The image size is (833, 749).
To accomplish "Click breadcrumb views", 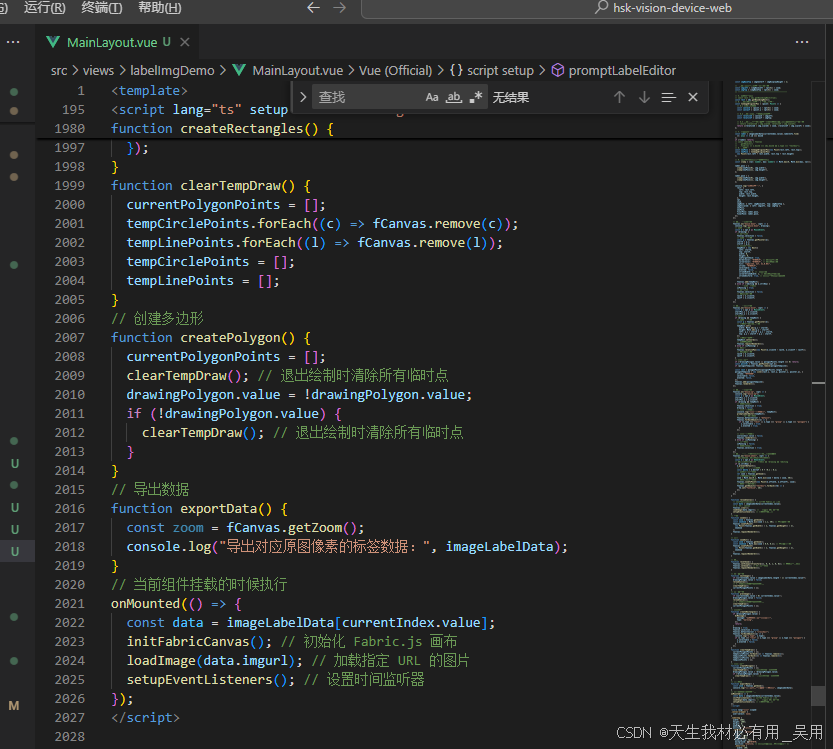I will (x=98, y=71).
